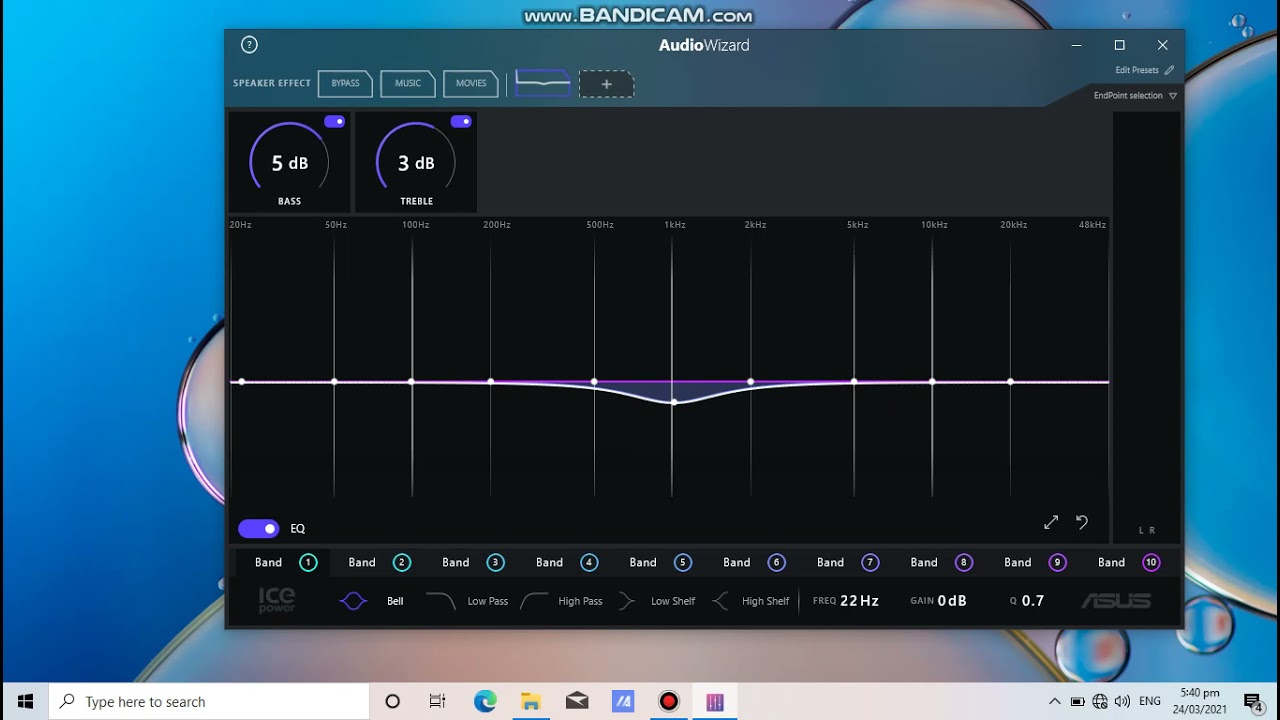Click the EQ control point at 200Hz

coord(490,382)
